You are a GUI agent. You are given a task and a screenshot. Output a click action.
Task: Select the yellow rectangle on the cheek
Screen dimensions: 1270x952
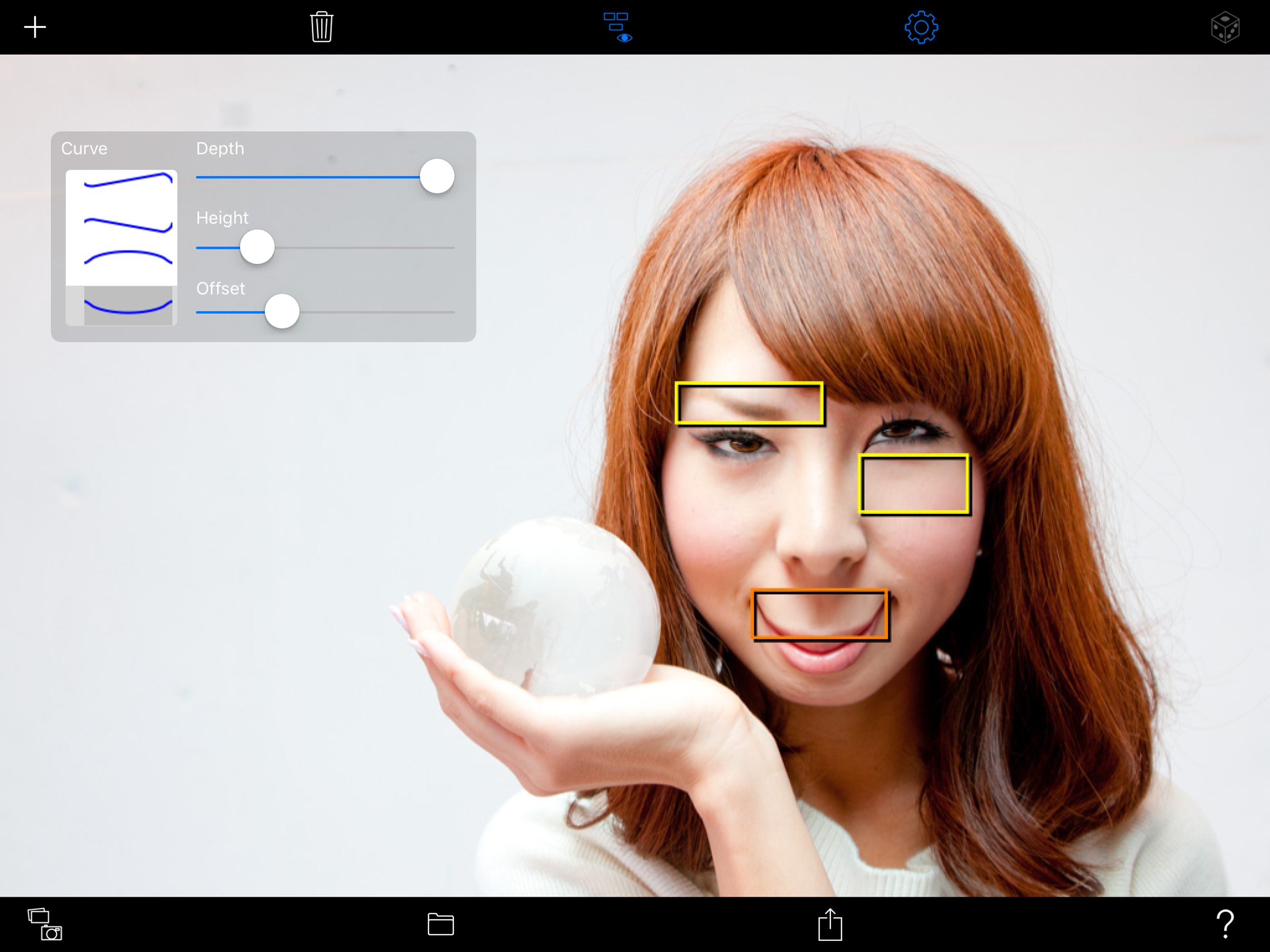coord(914,483)
